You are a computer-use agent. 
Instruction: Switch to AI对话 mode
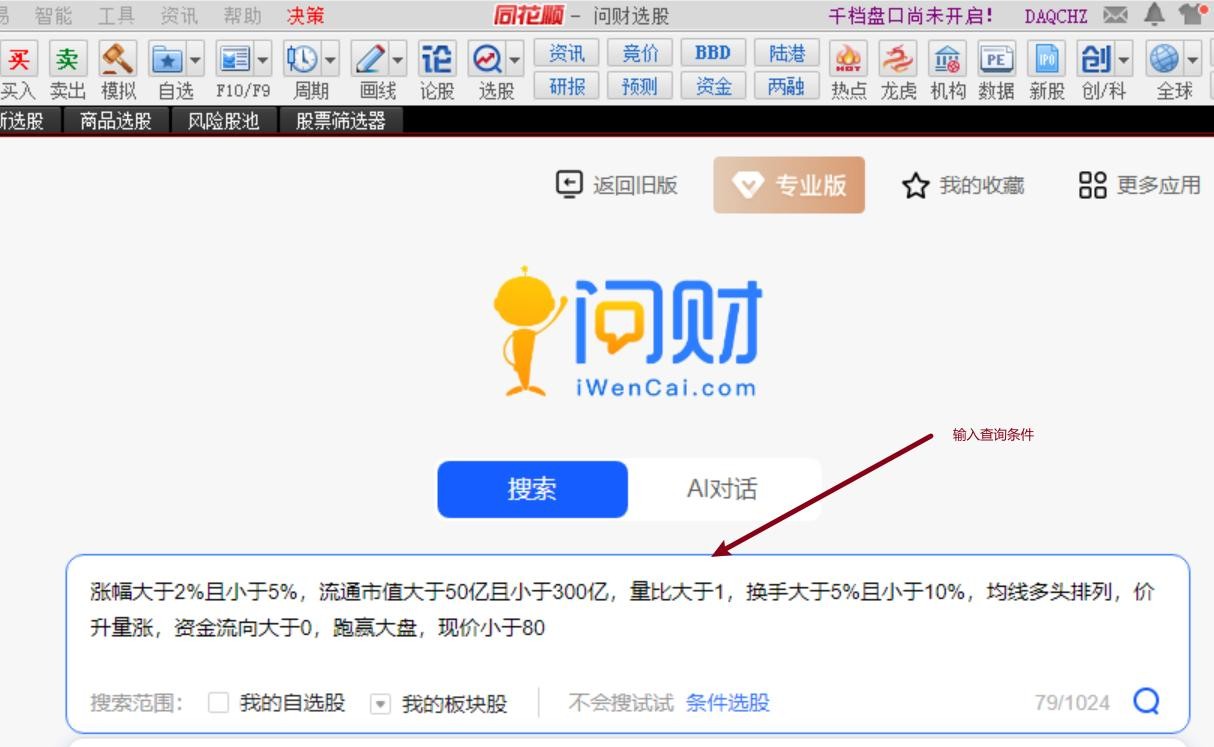[722, 489]
